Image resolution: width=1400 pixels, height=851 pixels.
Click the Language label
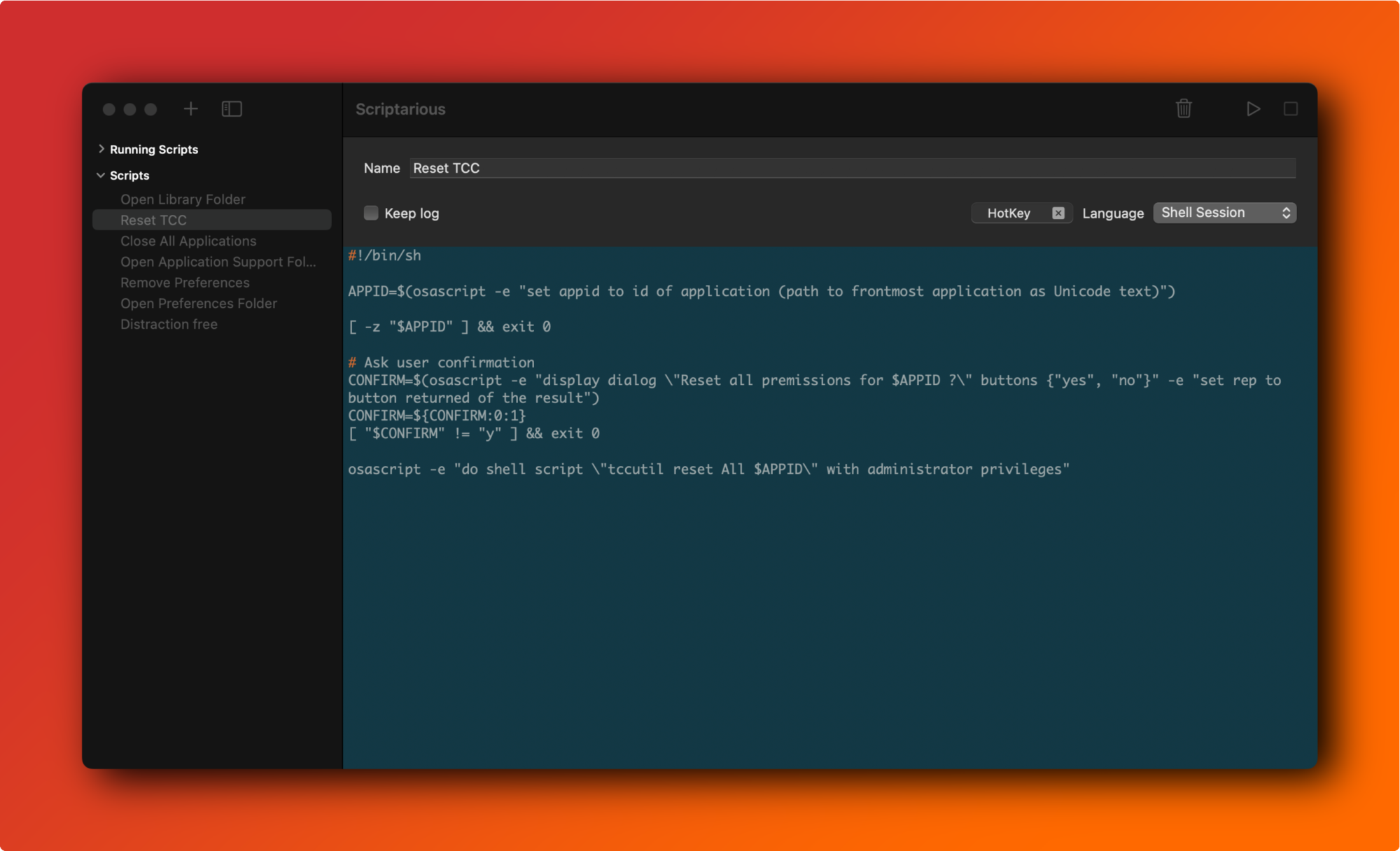click(x=1113, y=213)
